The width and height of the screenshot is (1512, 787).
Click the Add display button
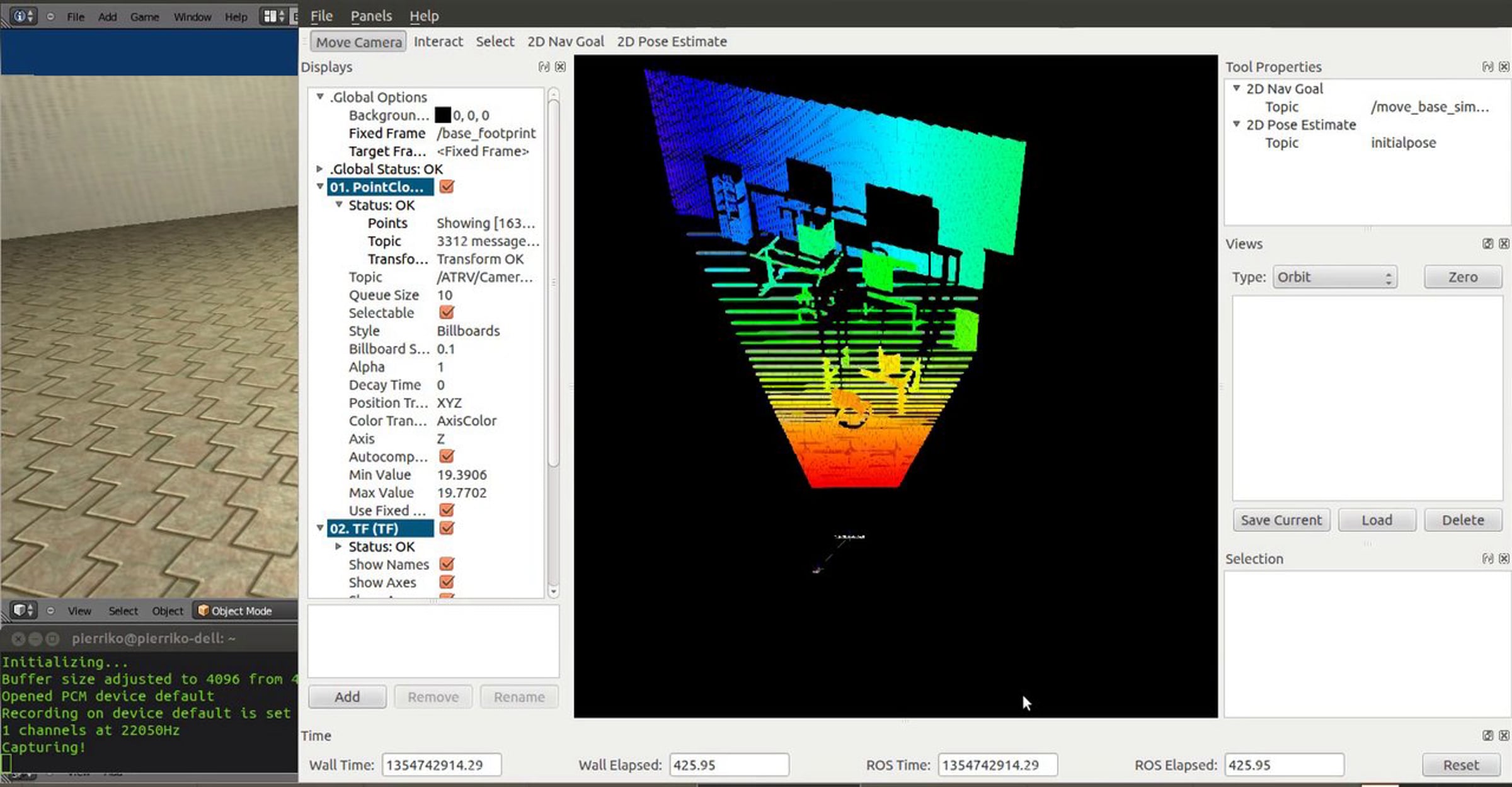[347, 697]
